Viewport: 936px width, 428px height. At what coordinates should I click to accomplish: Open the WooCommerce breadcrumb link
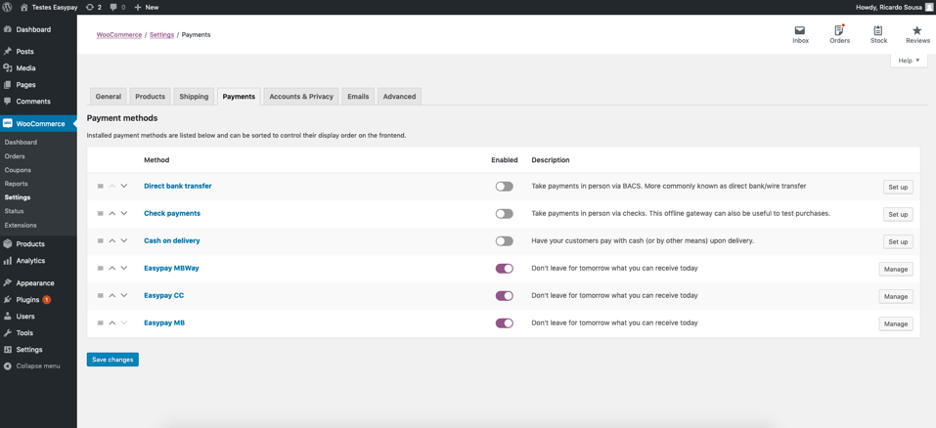click(119, 35)
